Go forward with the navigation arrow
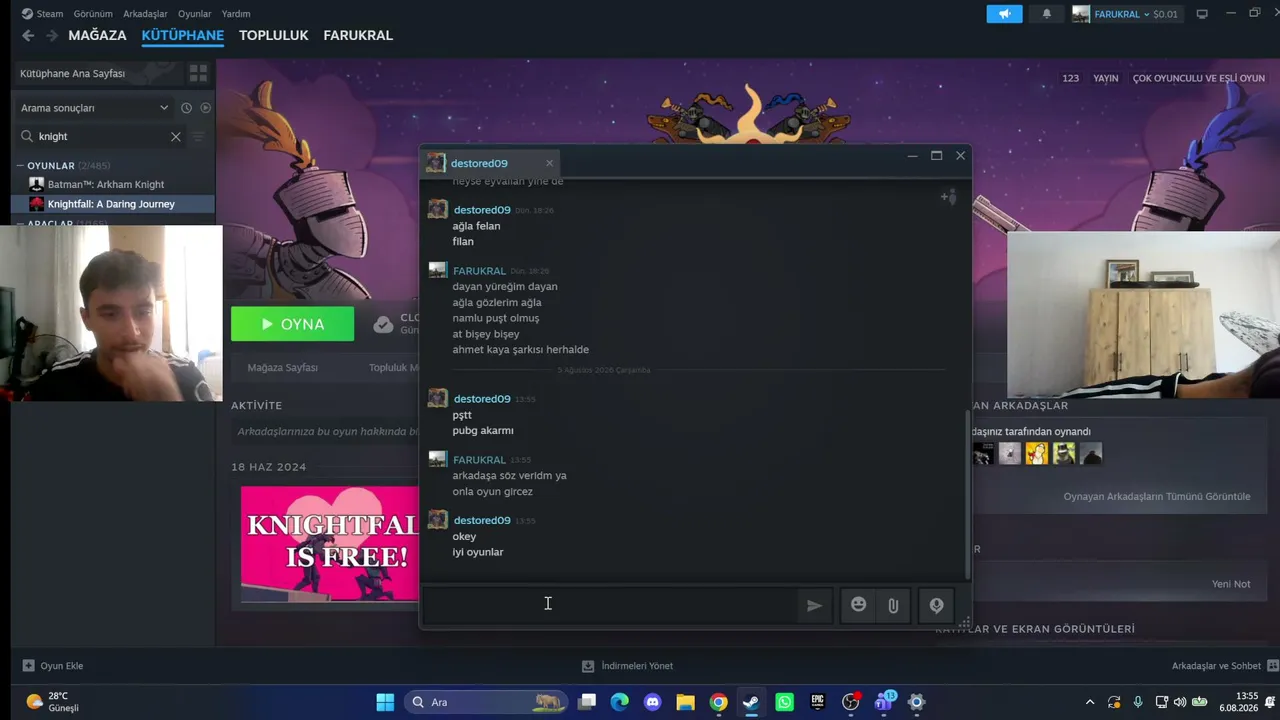Viewport: 1280px width, 720px height. click(x=52, y=35)
